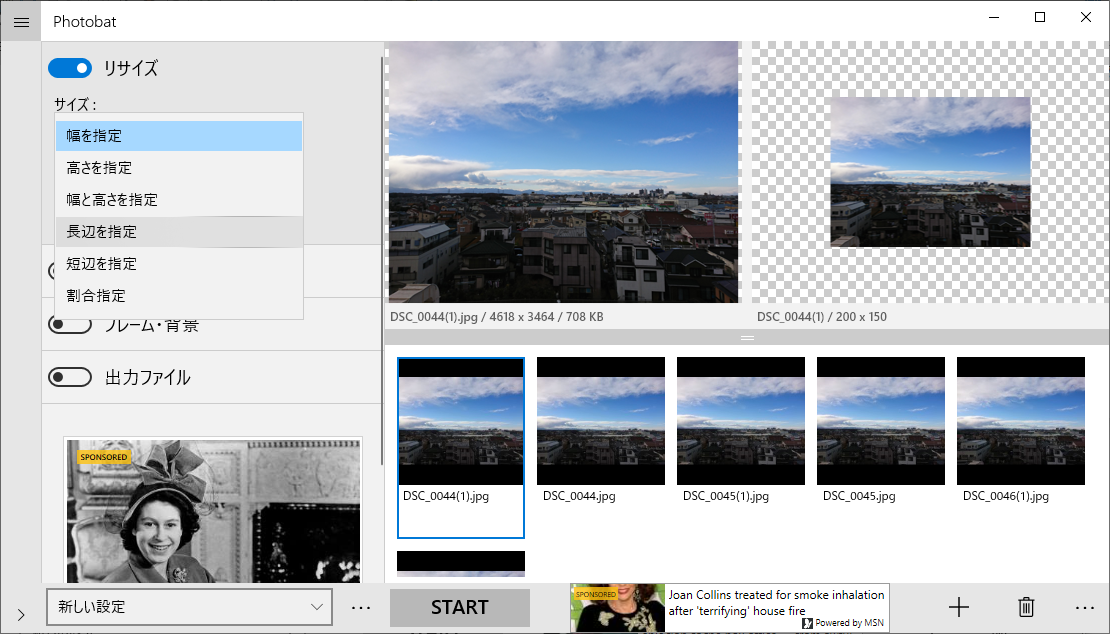The image size is (1110, 634).
Task: Open the ellipsis next to 新しい設定 dropdown
Action: tap(361, 607)
